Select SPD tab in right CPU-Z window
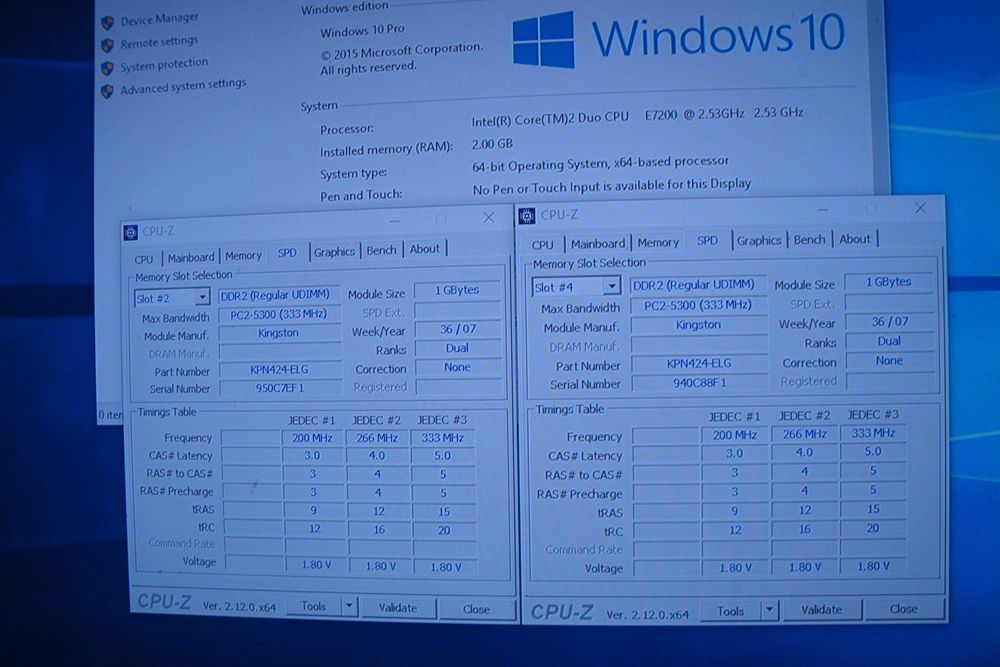 pyautogui.click(x=707, y=240)
